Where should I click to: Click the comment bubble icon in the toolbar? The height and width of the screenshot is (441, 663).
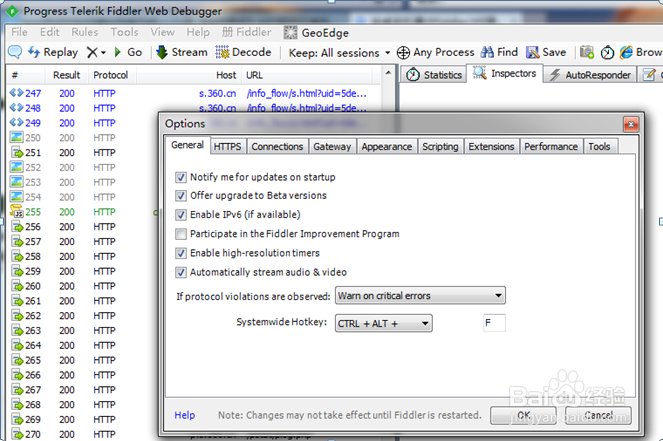pos(15,52)
